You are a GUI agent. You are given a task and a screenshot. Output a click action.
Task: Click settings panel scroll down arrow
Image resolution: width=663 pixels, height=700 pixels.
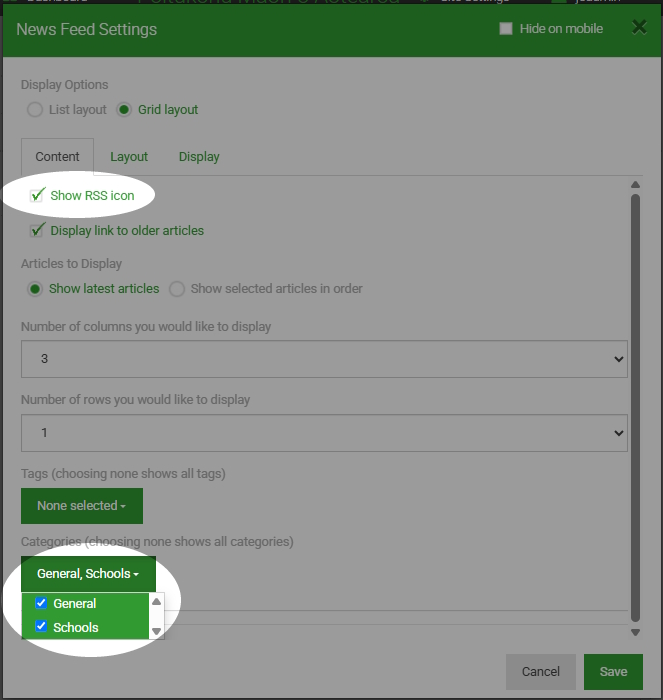tap(635, 632)
